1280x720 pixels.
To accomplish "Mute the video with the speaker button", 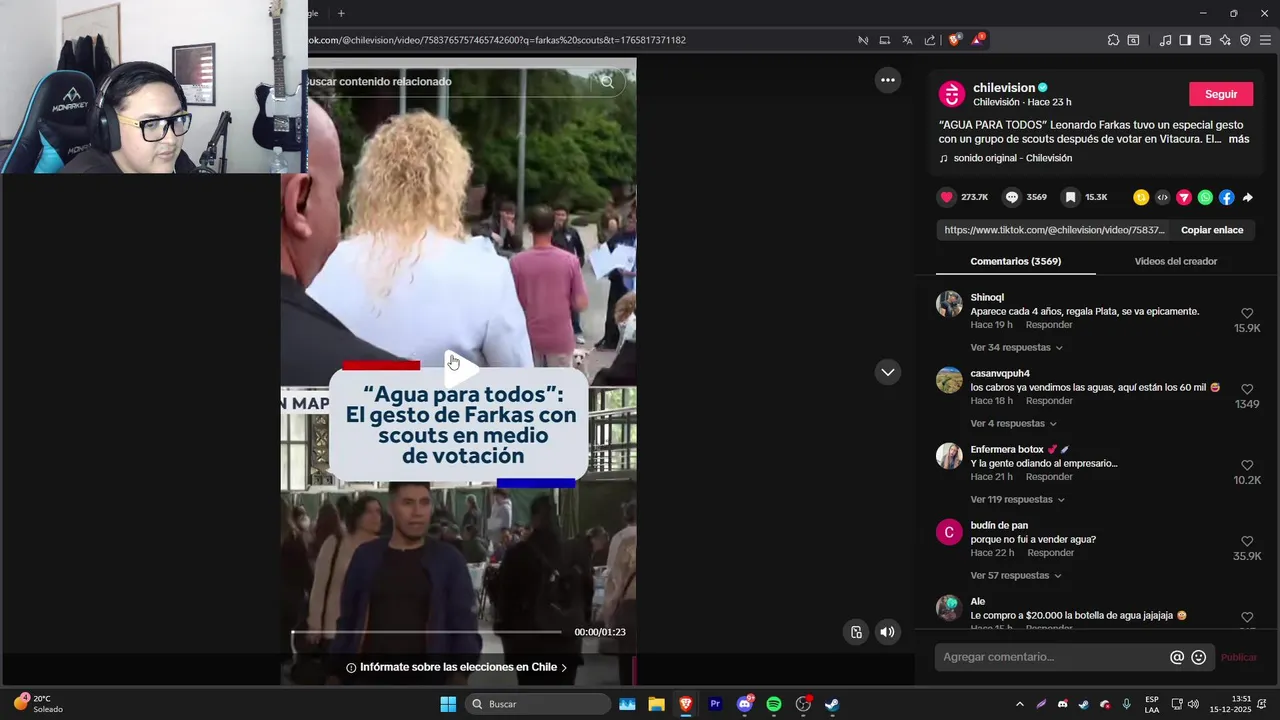I will pyautogui.click(x=887, y=632).
